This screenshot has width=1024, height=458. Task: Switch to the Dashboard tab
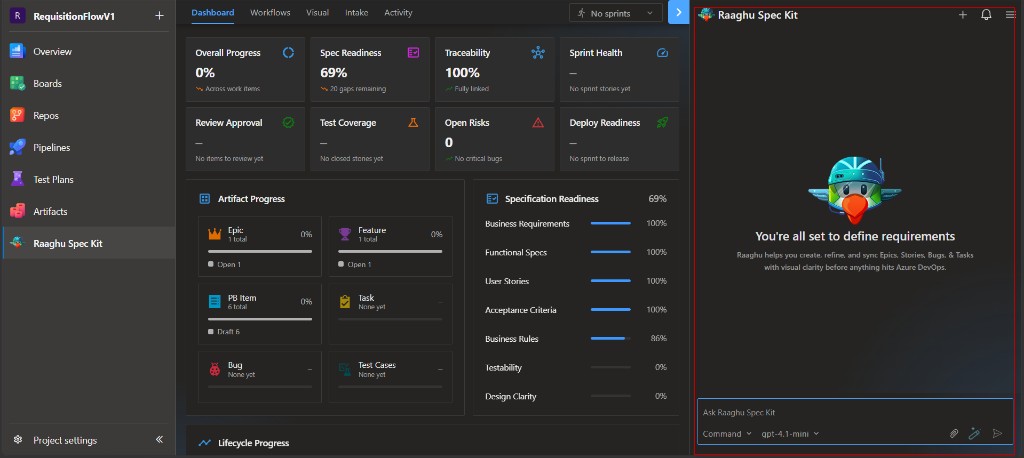[213, 13]
